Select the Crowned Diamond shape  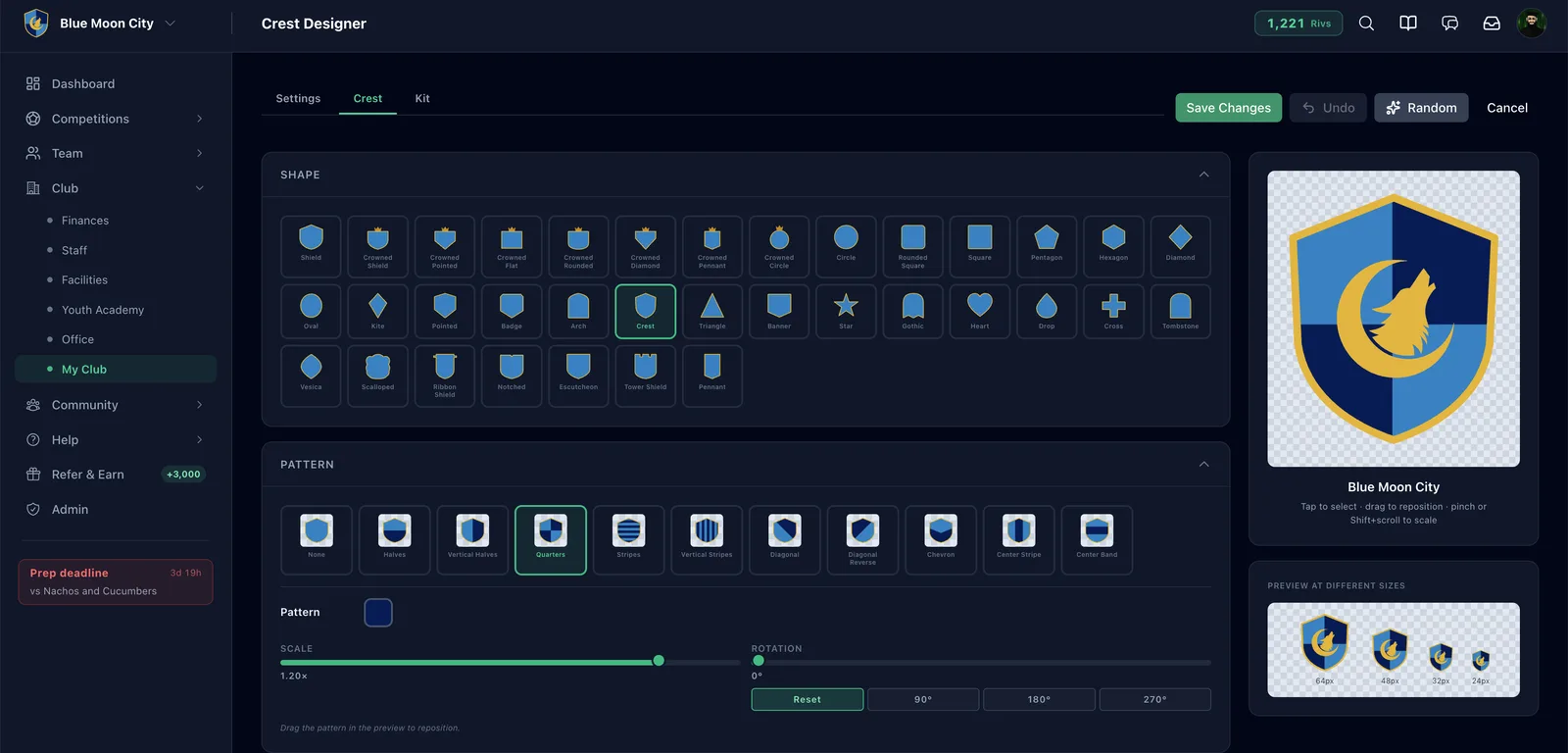(x=645, y=247)
